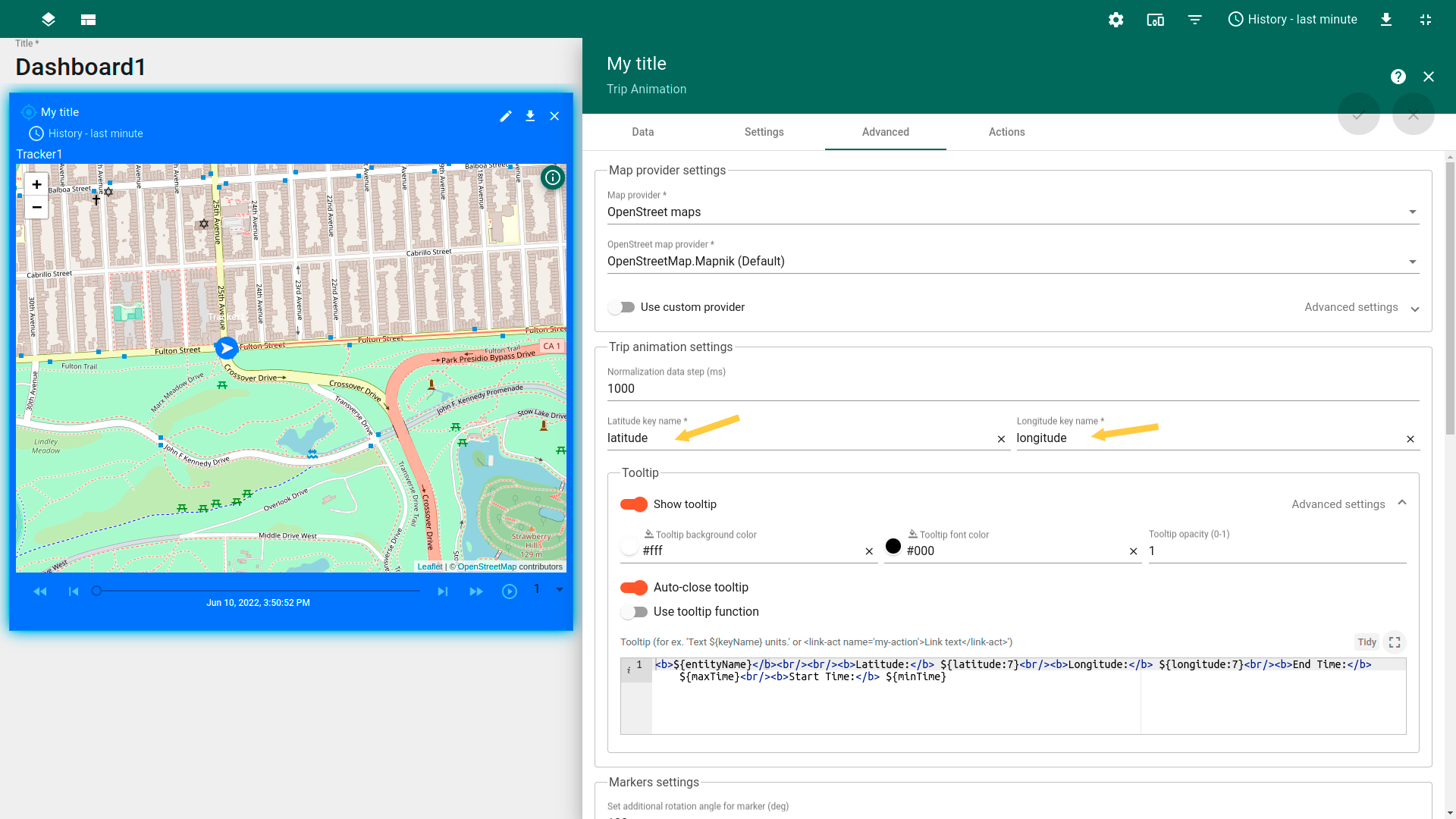This screenshot has width=1456, height=819.
Task: Open widget timewindow History - last minute
Action: (x=86, y=133)
